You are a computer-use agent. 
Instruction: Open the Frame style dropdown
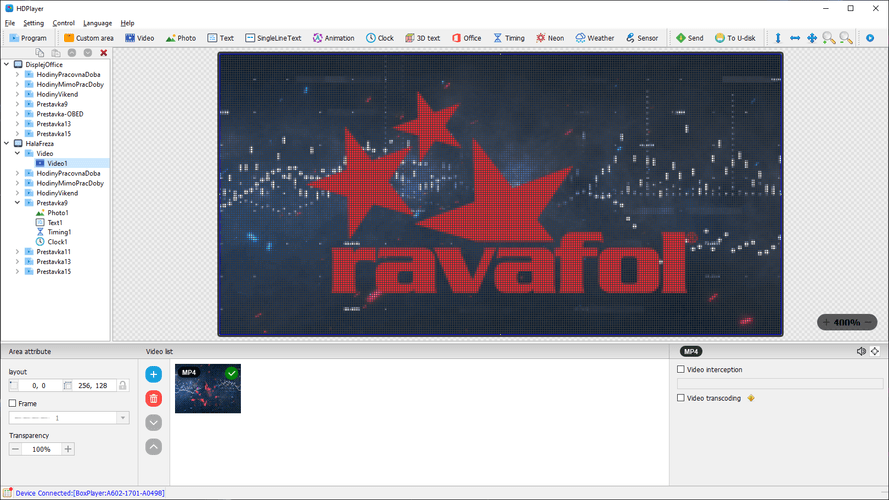122,418
